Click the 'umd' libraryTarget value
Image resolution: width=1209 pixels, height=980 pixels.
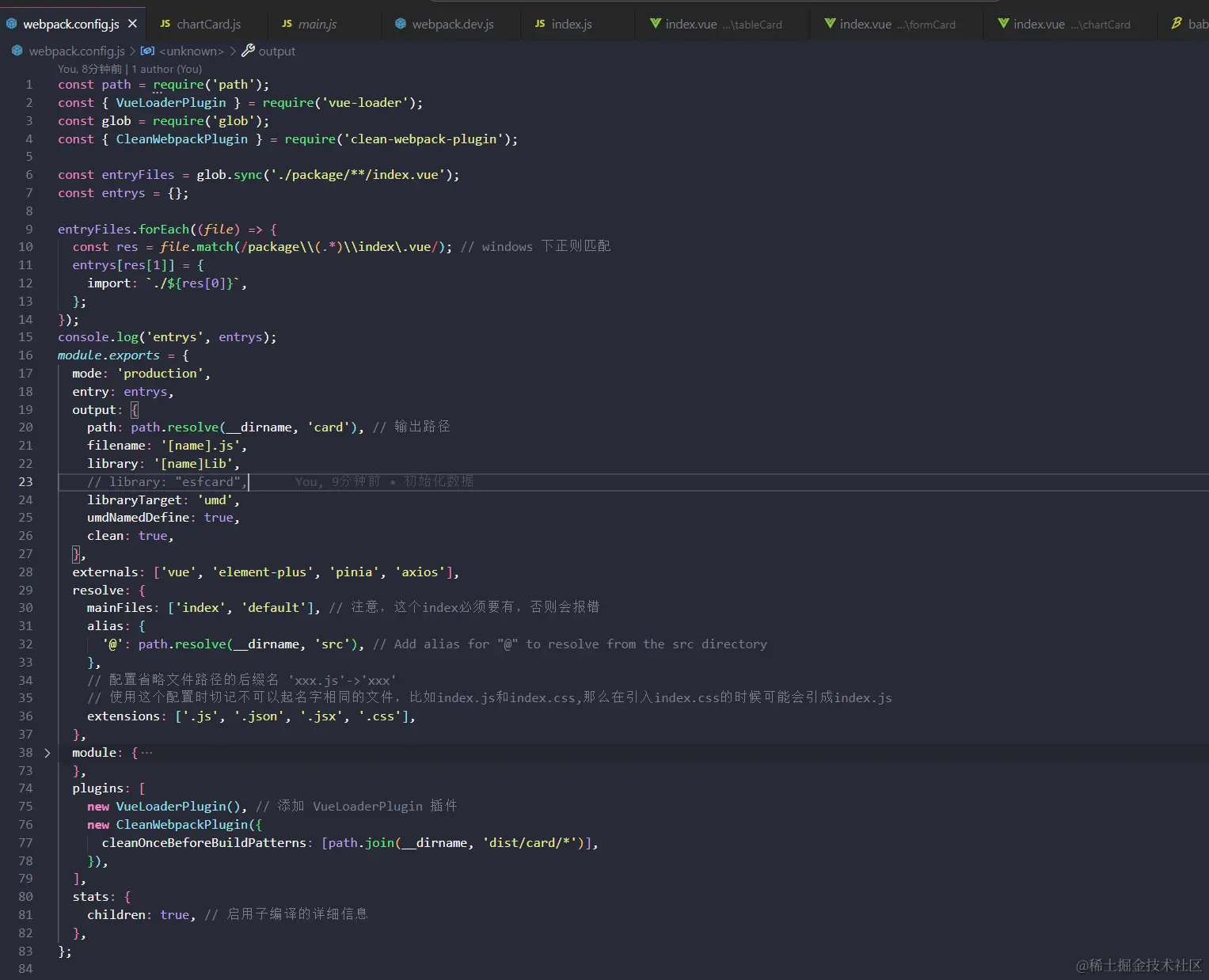coord(215,500)
